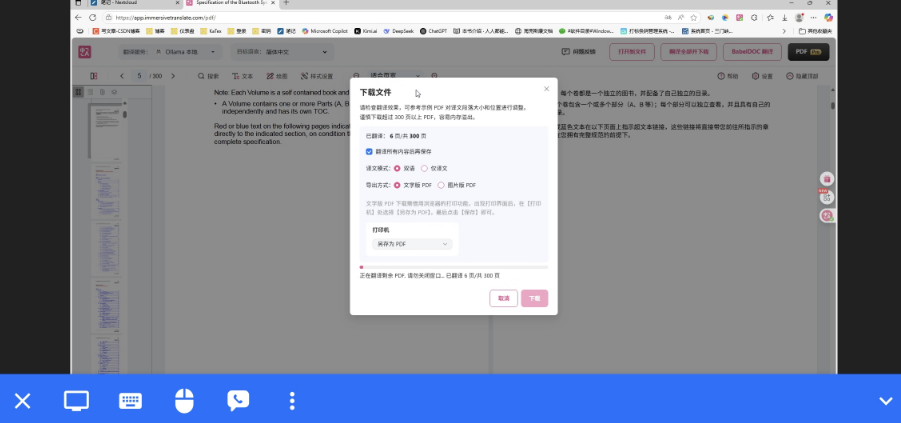Image resolution: width=901 pixels, height=423 pixels.
Task: Click the X icon in the blue bar
Action: tap(22, 401)
